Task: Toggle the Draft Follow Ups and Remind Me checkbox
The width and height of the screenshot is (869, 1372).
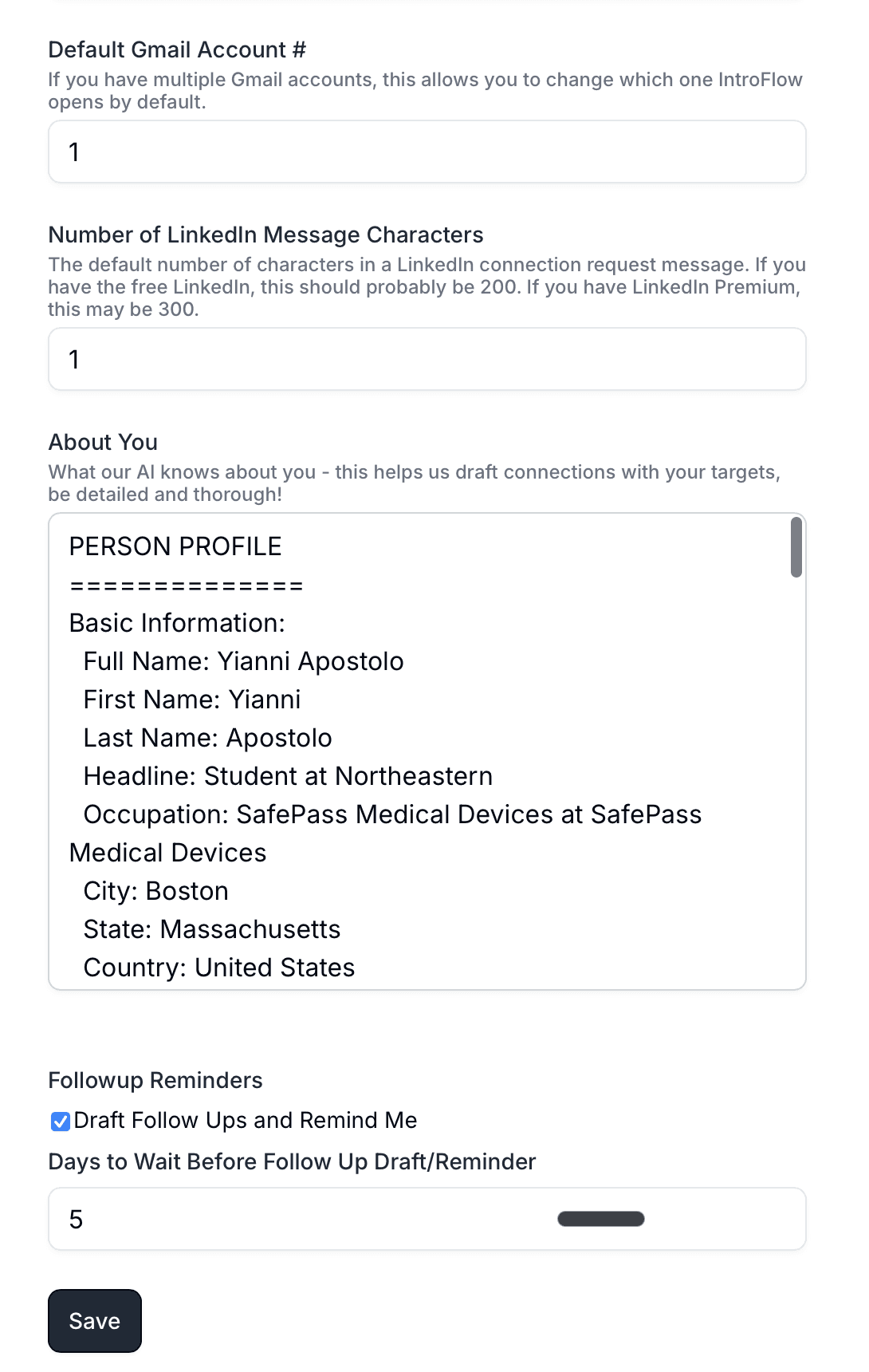Action: click(60, 1122)
